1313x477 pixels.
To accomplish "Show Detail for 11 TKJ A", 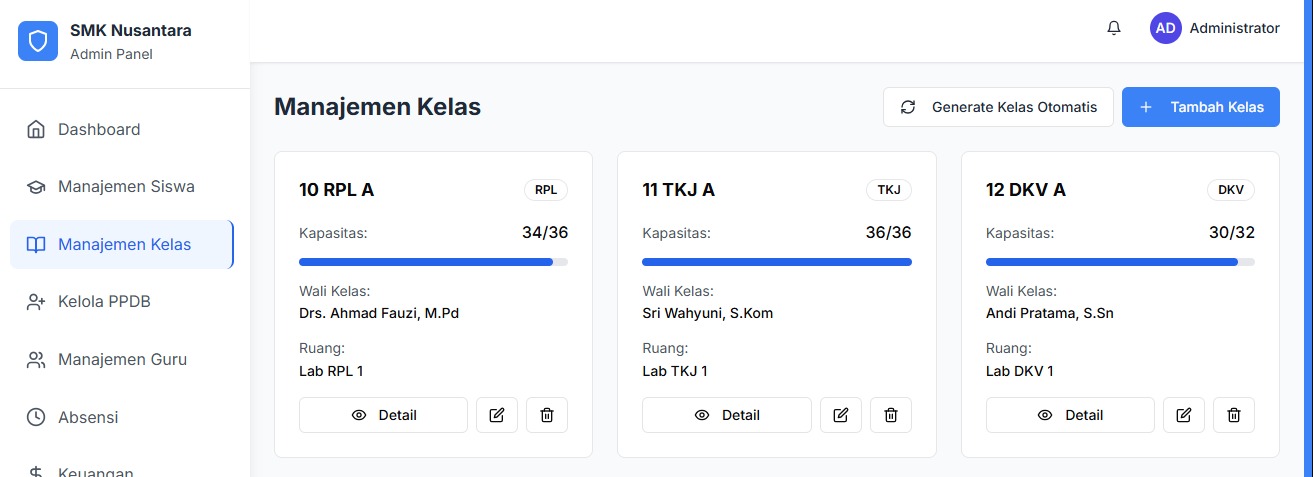I will 727,415.
